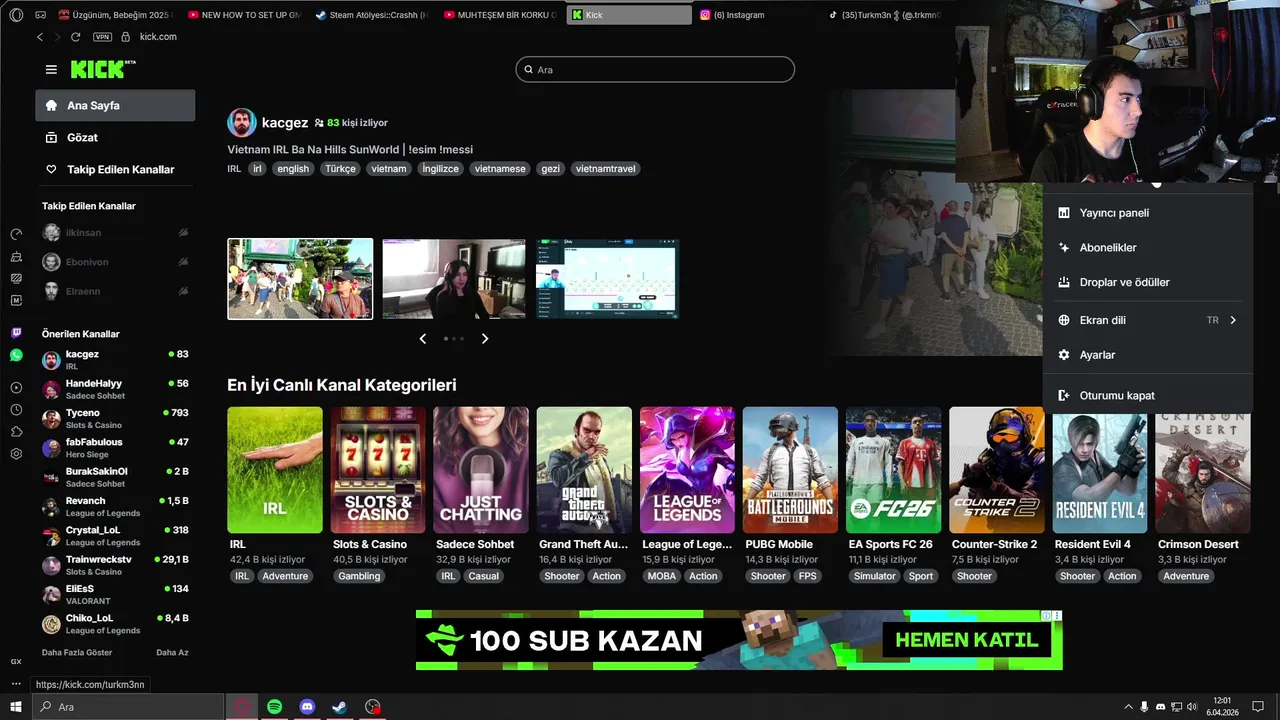Screen dimensions: 1280x720
Task: Go back with browser back arrow
Action: coord(40,37)
